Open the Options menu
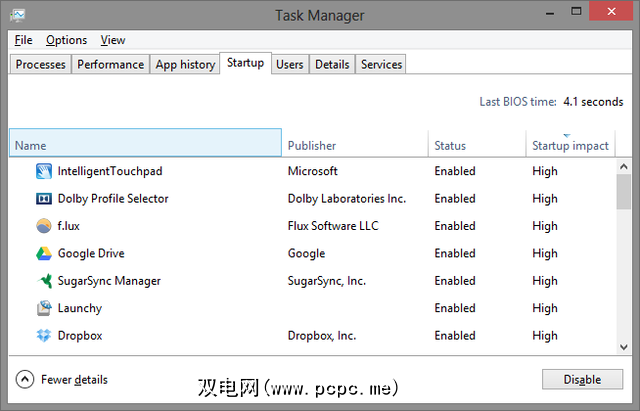 click(x=66, y=40)
